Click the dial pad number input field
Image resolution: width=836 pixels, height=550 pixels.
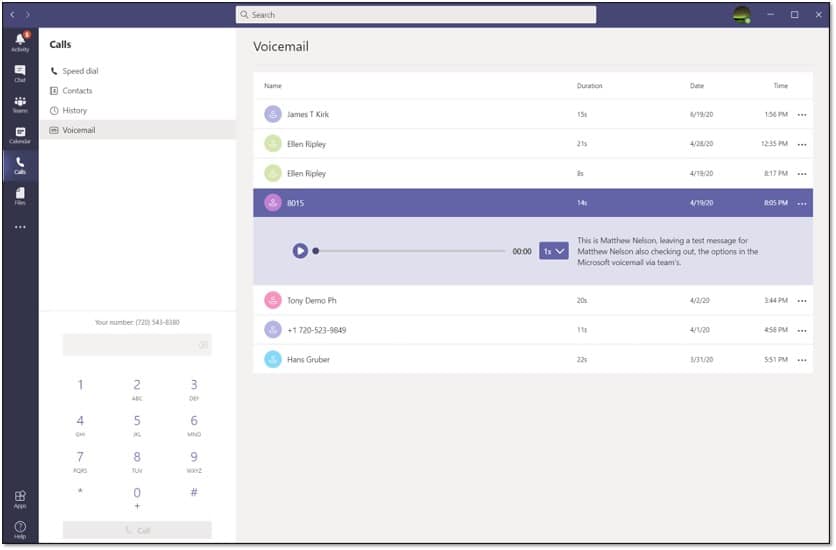tap(137, 345)
